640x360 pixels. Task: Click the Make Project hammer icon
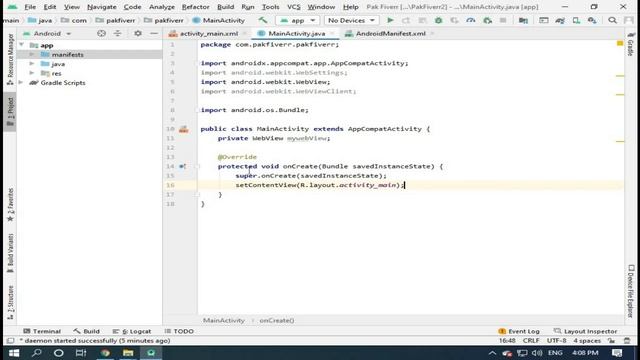pyautogui.click(x=263, y=20)
